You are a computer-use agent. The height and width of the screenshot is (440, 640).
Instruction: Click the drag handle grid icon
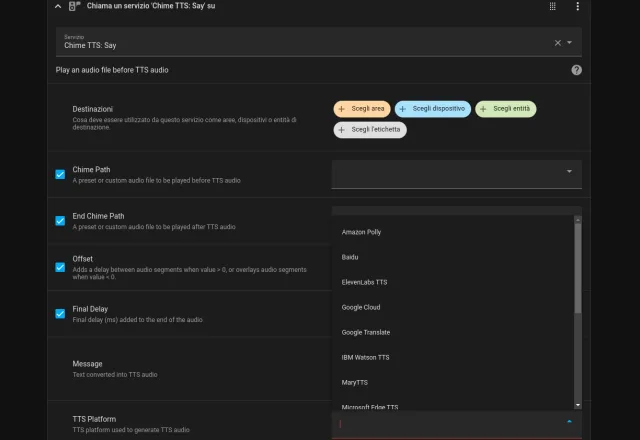click(552, 6)
